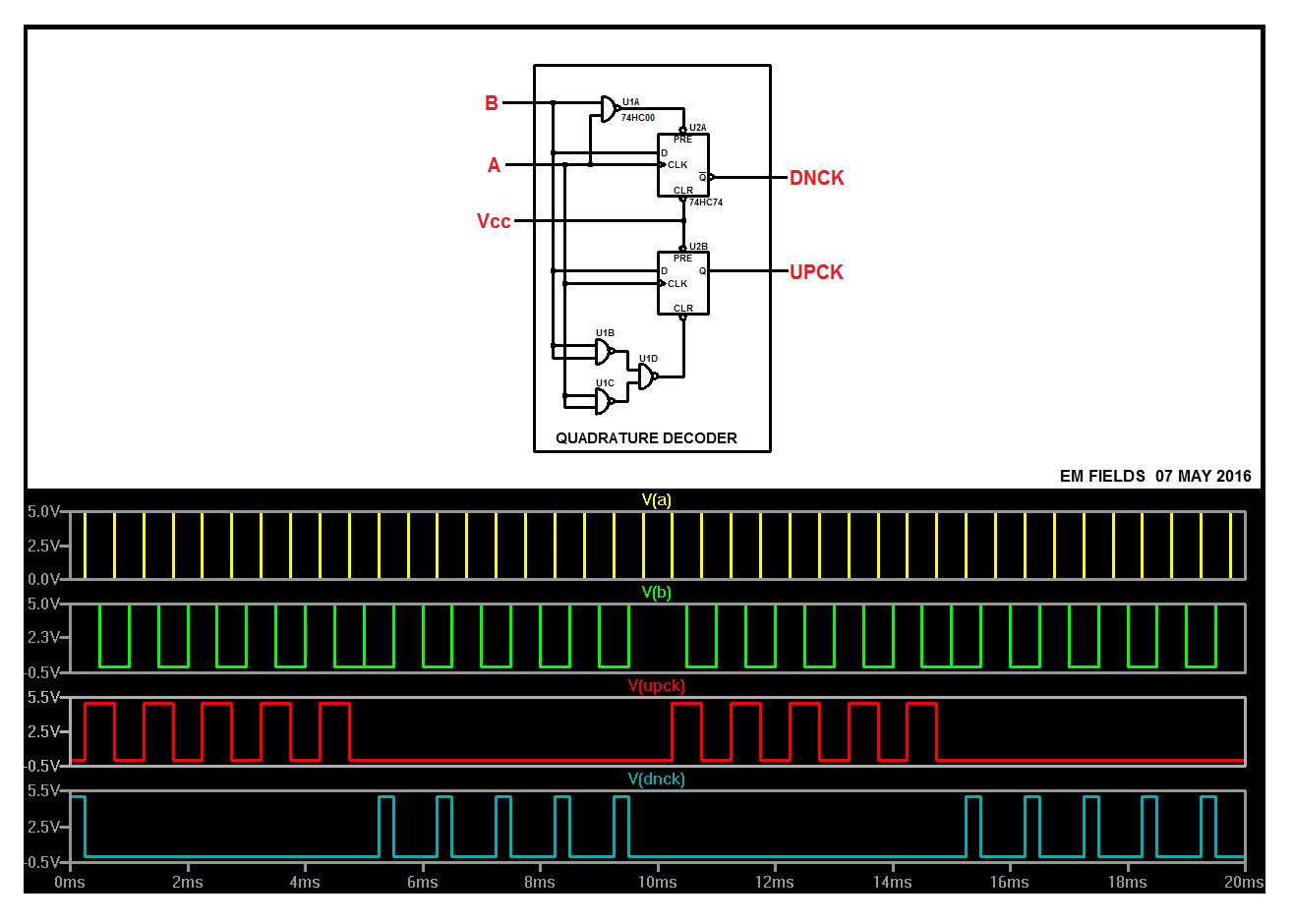Viewport: 1294px width, 924px height.
Task: Click the red A input label
Action: [x=495, y=165]
